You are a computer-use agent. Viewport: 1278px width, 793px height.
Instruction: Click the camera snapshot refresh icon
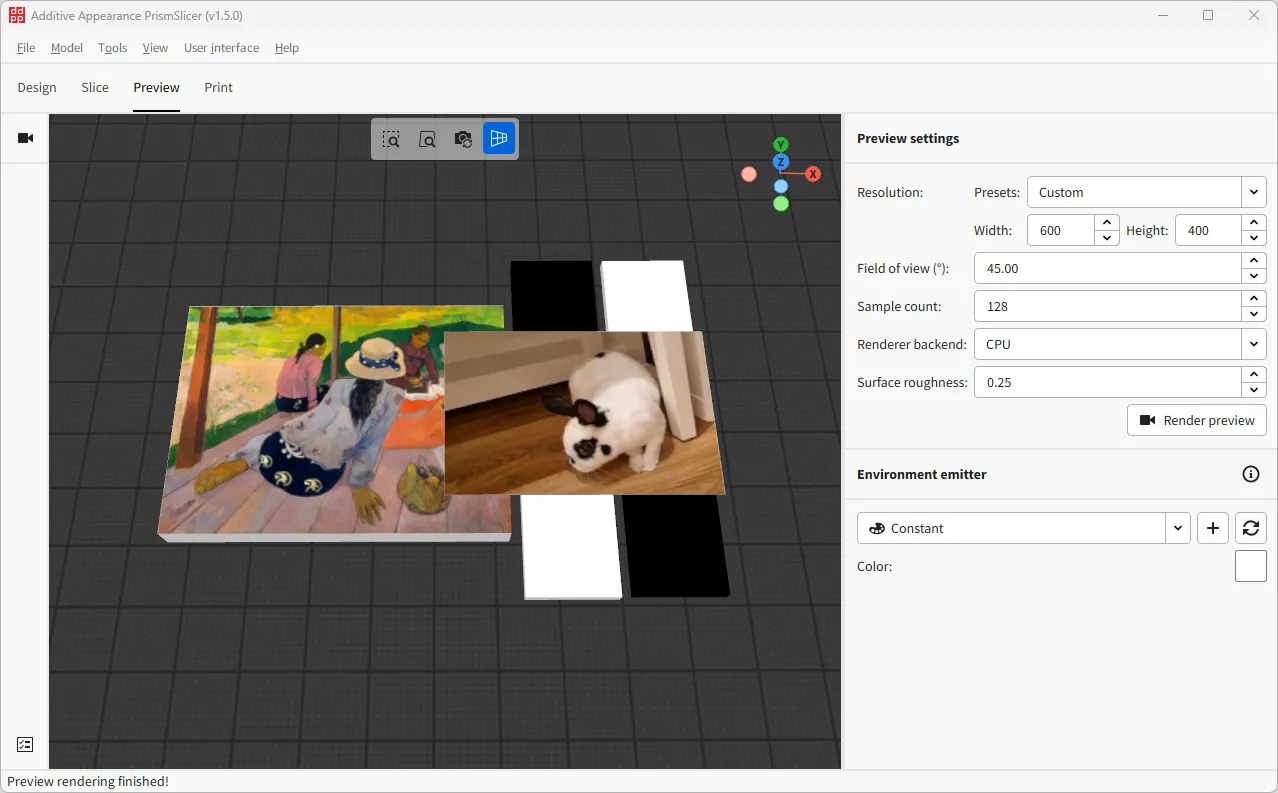463,139
